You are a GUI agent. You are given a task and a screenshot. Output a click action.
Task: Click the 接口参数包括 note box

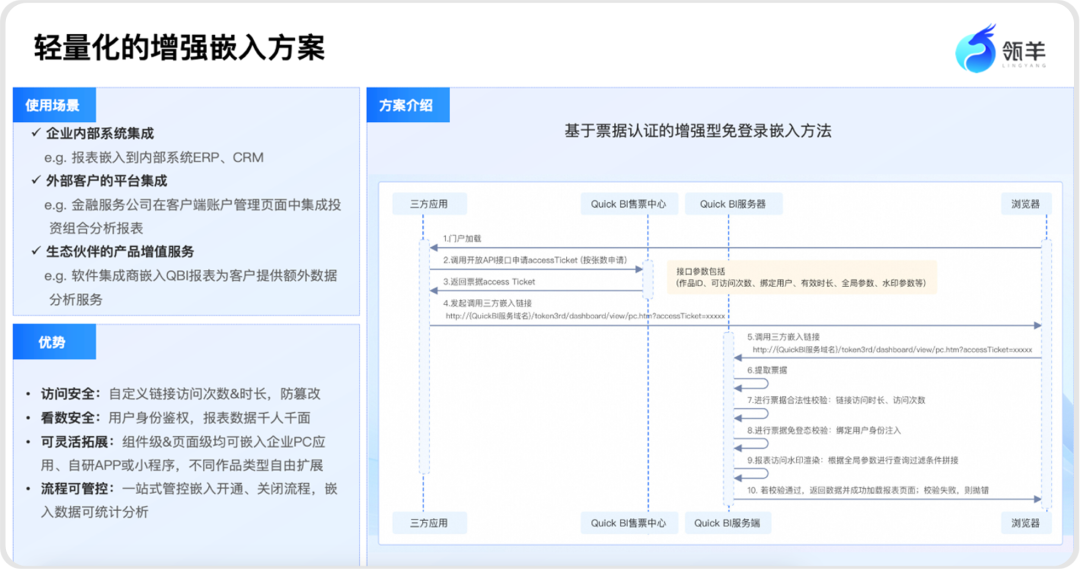pos(802,278)
